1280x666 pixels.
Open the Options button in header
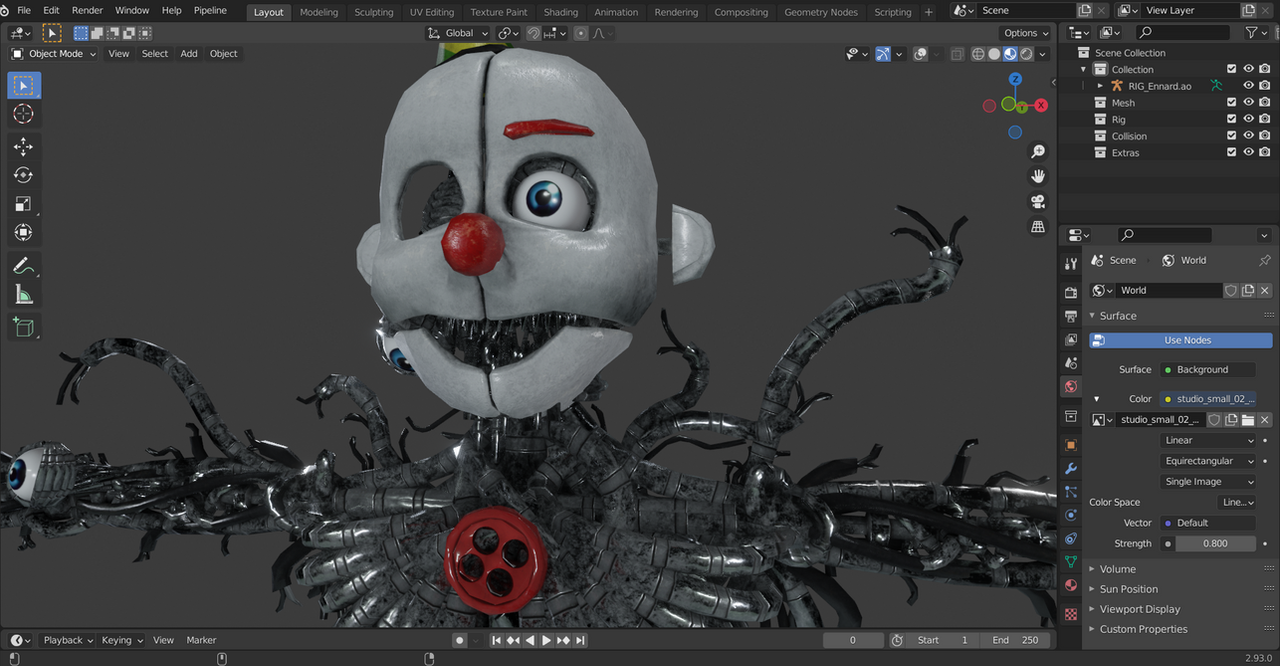click(1025, 33)
